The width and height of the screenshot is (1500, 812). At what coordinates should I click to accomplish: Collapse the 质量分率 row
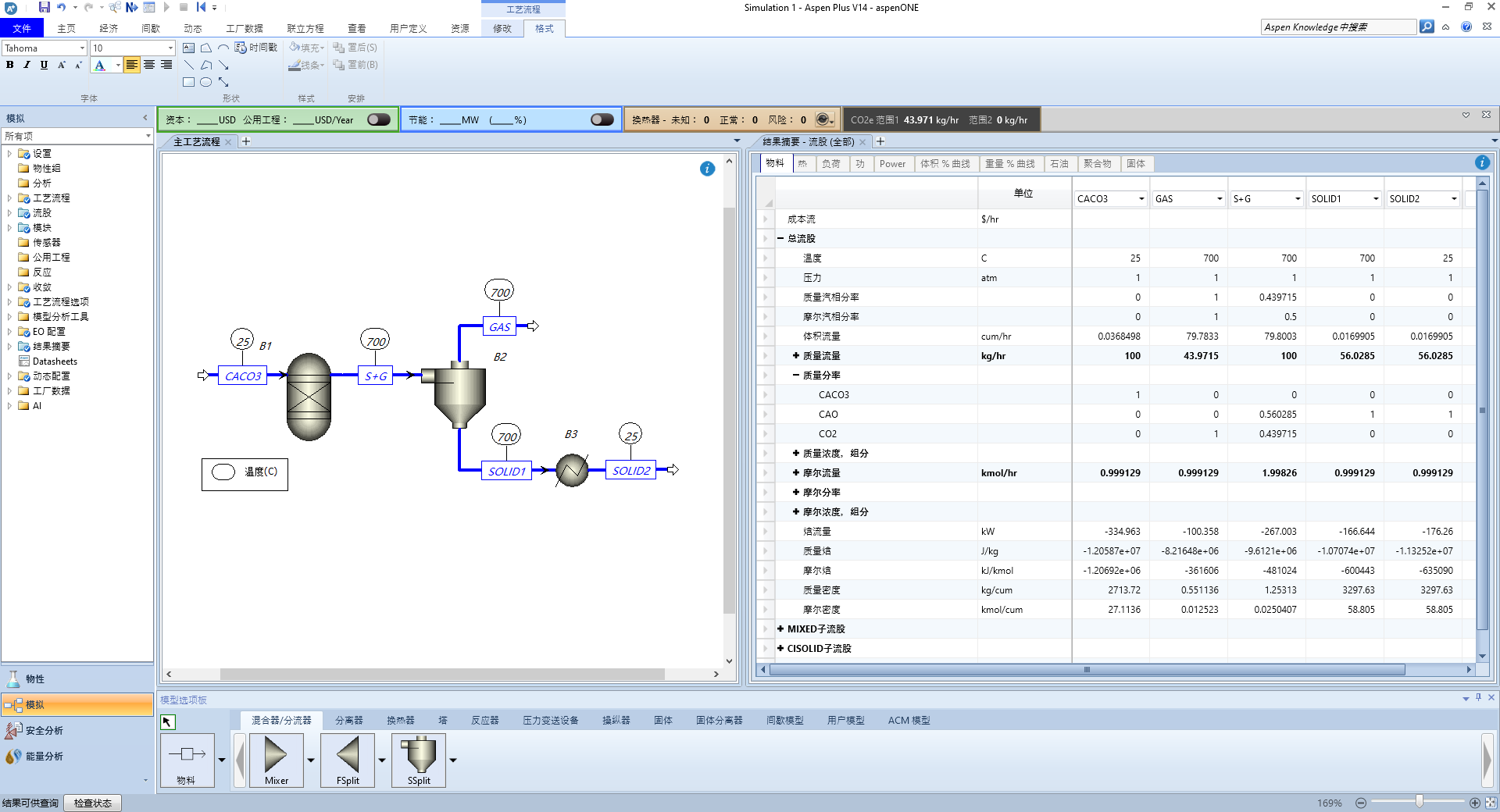[796, 375]
